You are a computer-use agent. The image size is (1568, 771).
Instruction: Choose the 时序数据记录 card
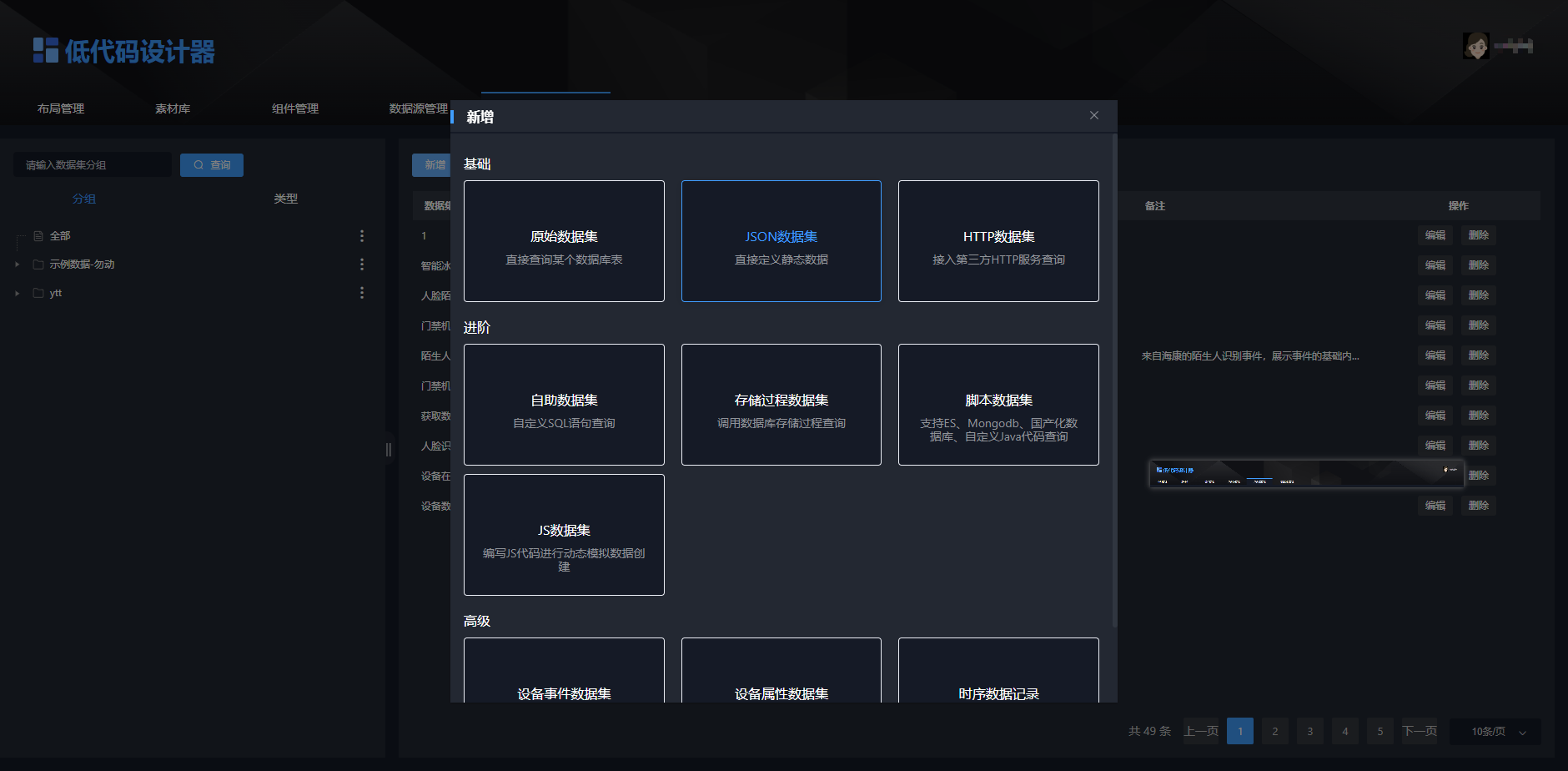point(998,670)
